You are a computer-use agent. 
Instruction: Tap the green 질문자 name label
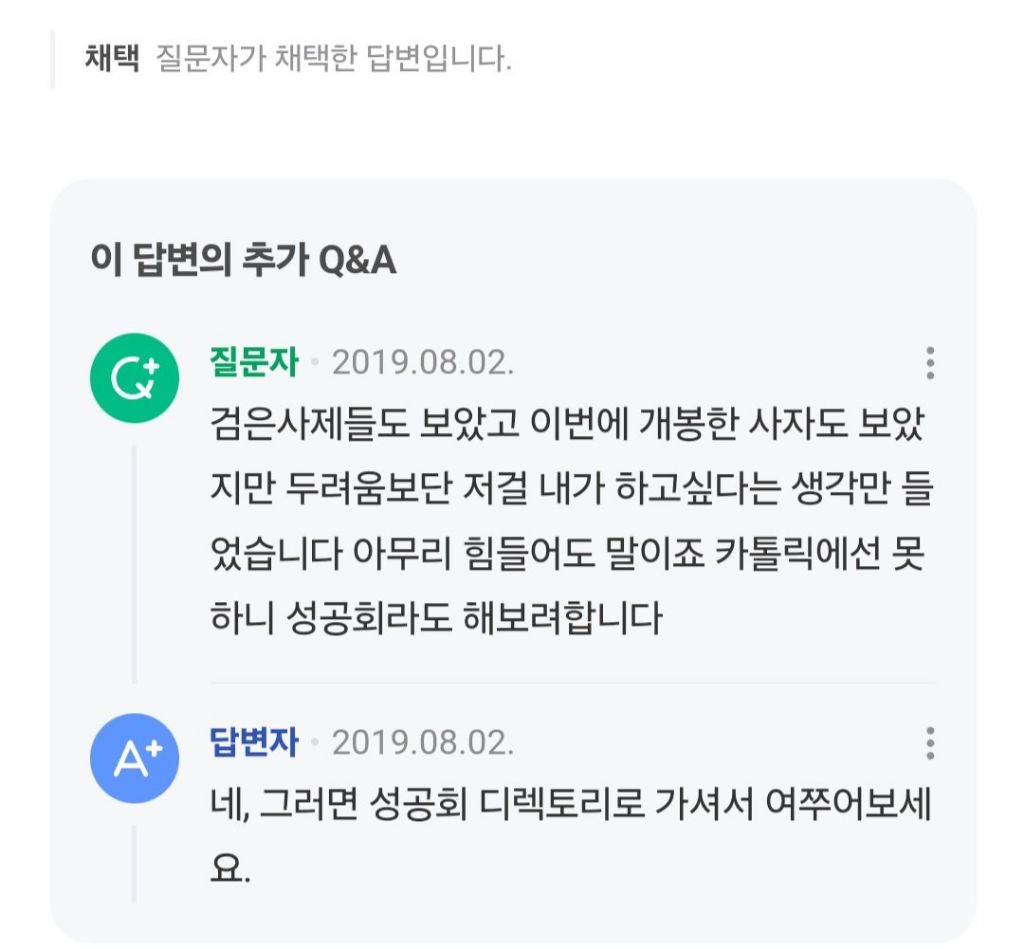(x=254, y=362)
